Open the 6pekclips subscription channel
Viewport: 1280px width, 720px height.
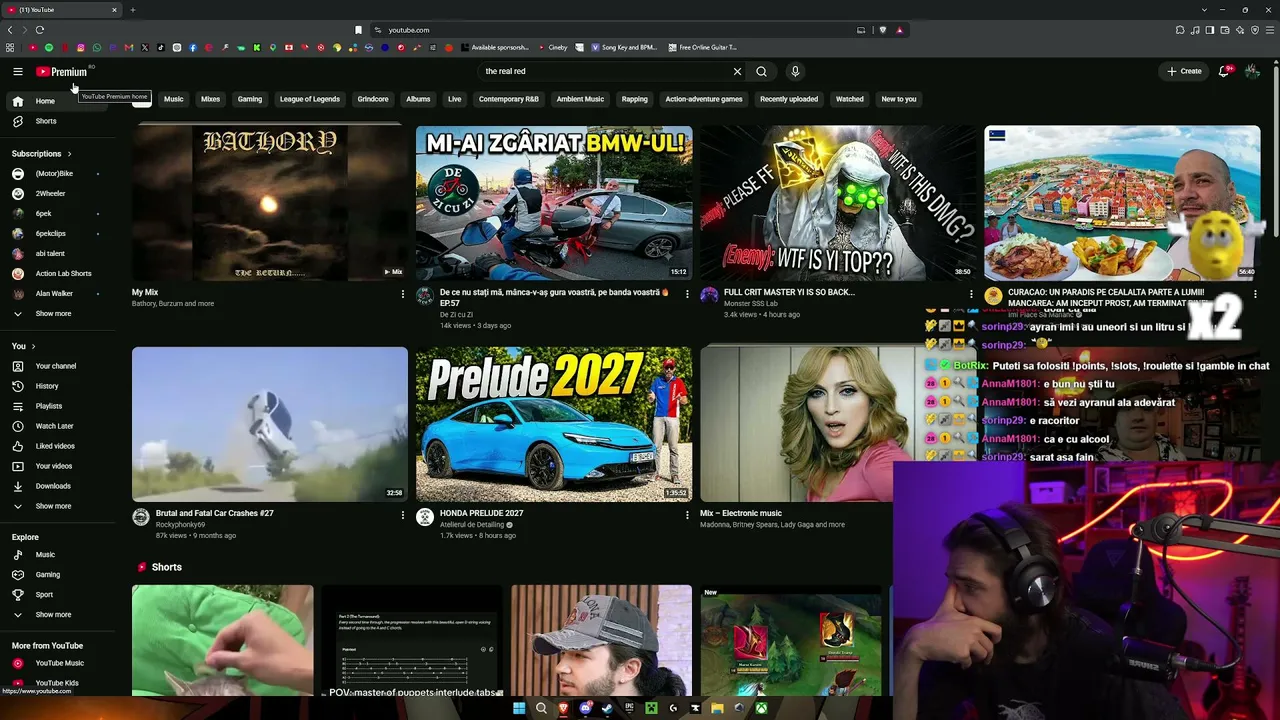(x=56, y=234)
